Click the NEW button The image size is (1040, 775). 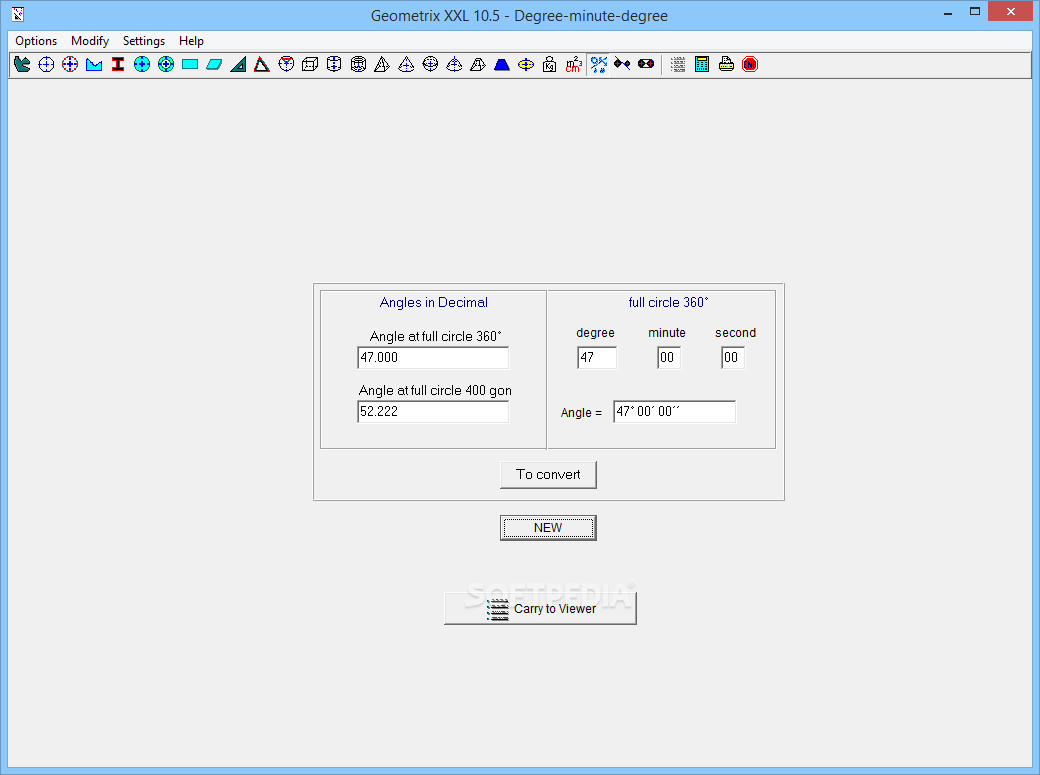pyautogui.click(x=549, y=528)
